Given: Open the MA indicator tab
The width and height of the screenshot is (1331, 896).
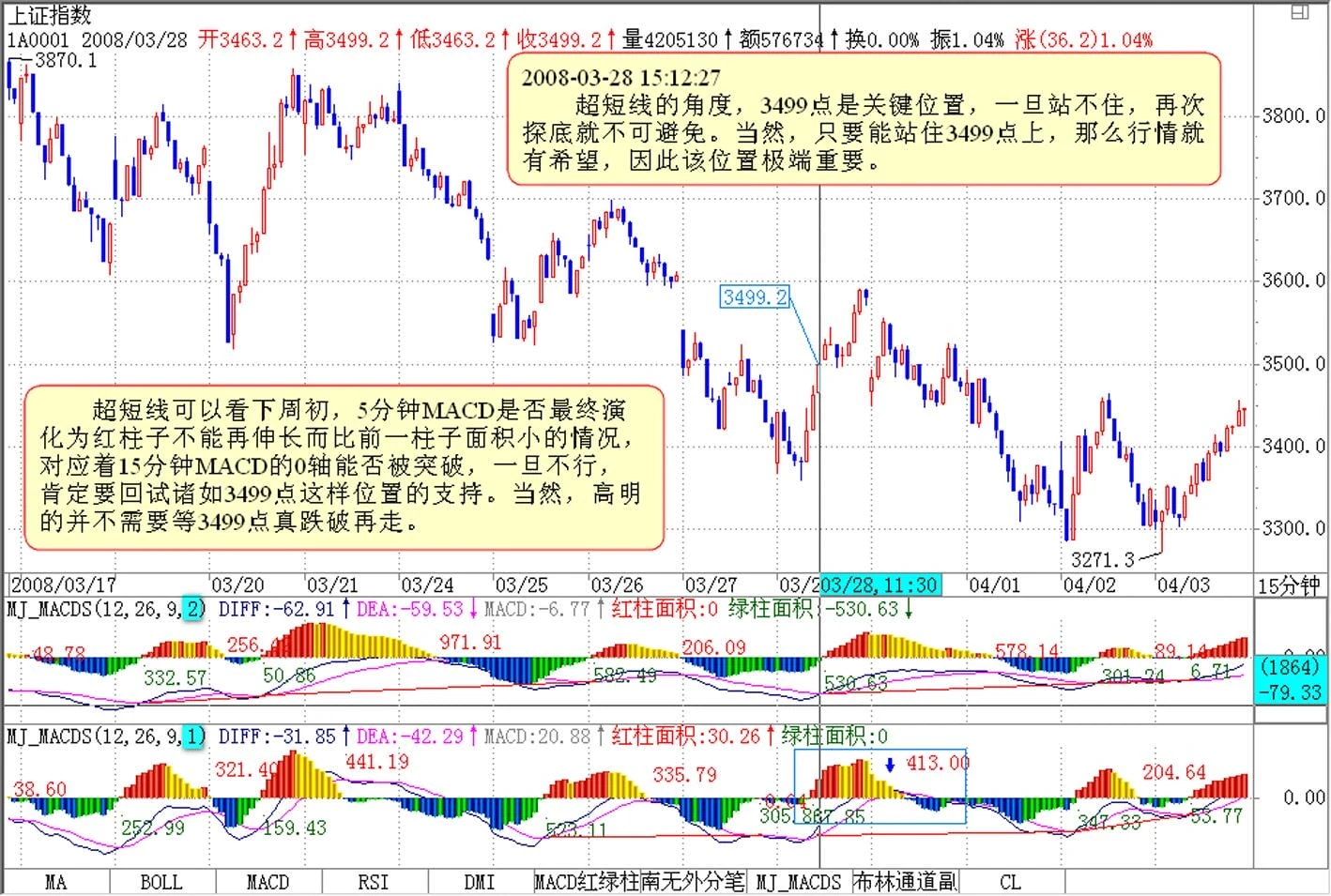Looking at the screenshot, I should tap(55, 882).
